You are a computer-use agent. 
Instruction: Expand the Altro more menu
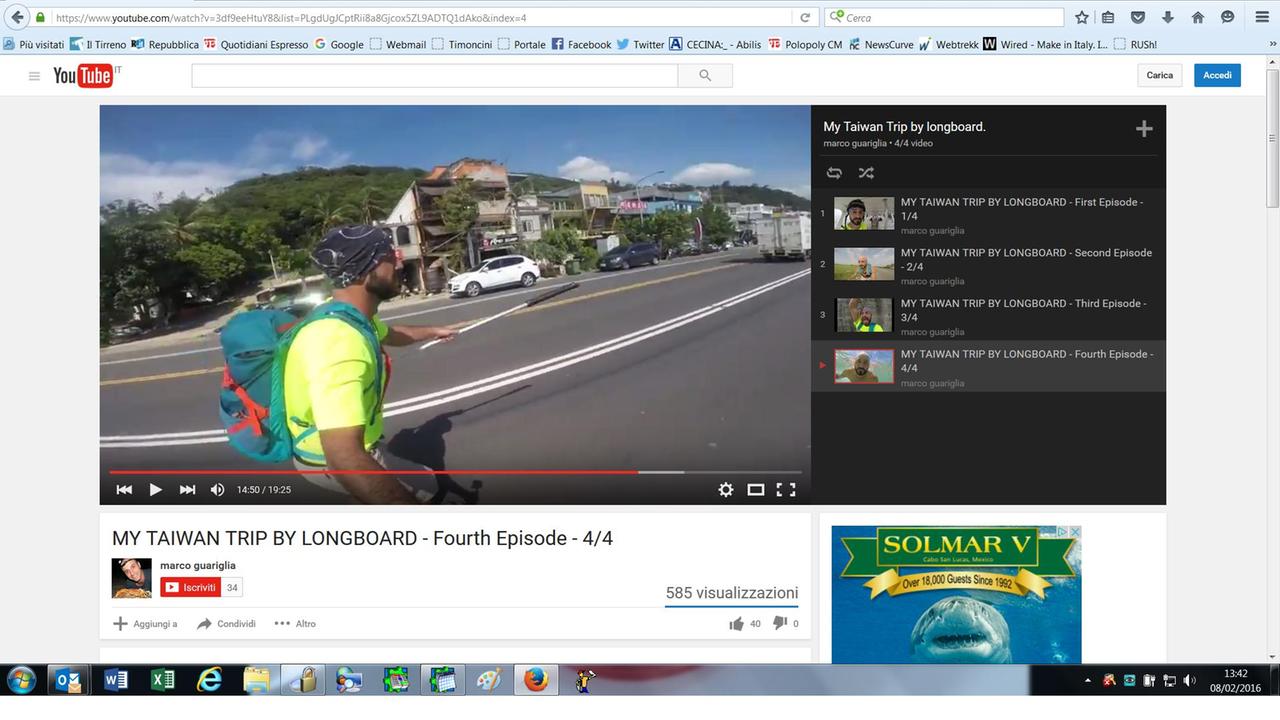point(295,624)
